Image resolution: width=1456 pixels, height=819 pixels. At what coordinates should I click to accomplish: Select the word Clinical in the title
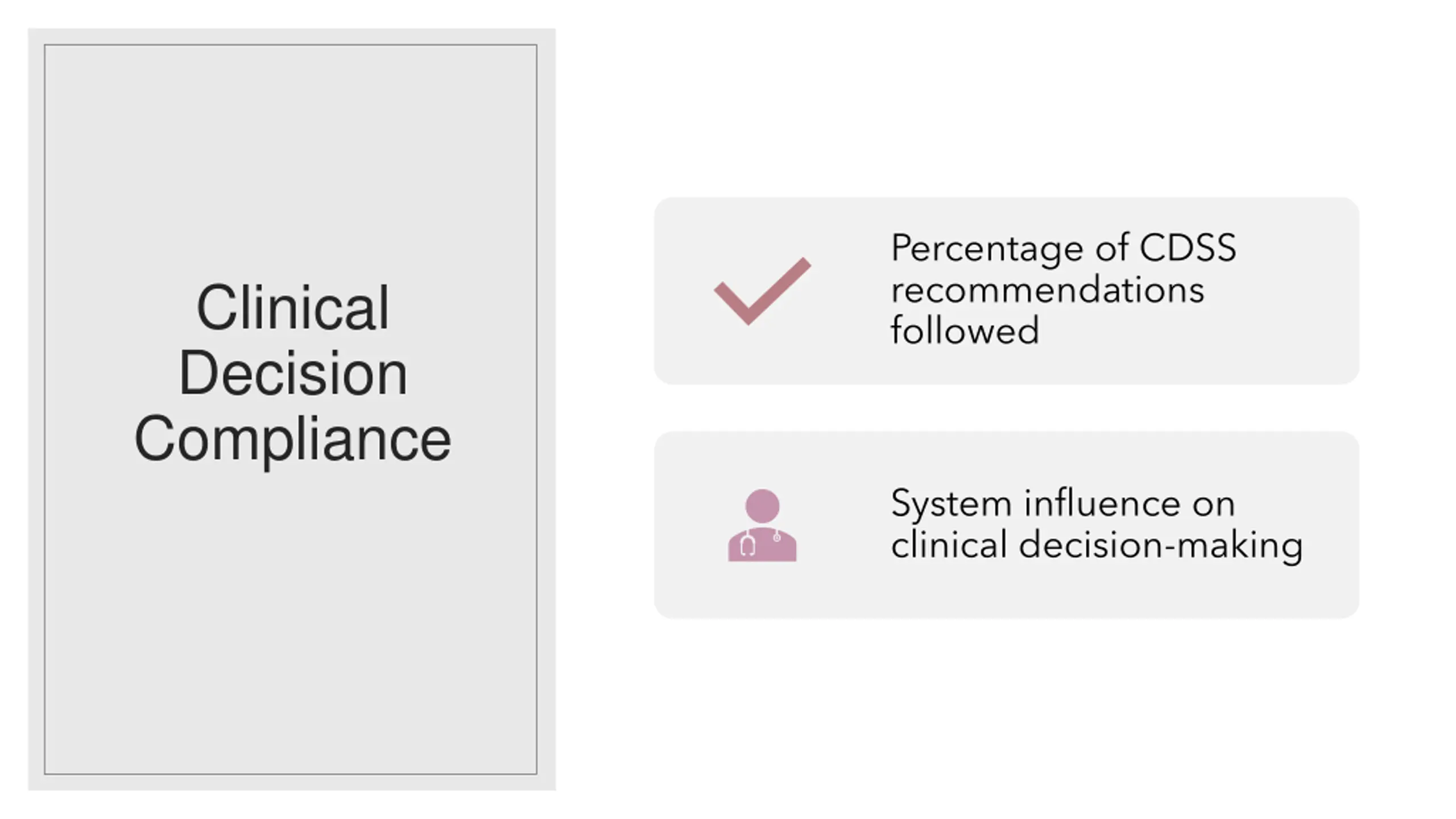[x=293, y=308]
